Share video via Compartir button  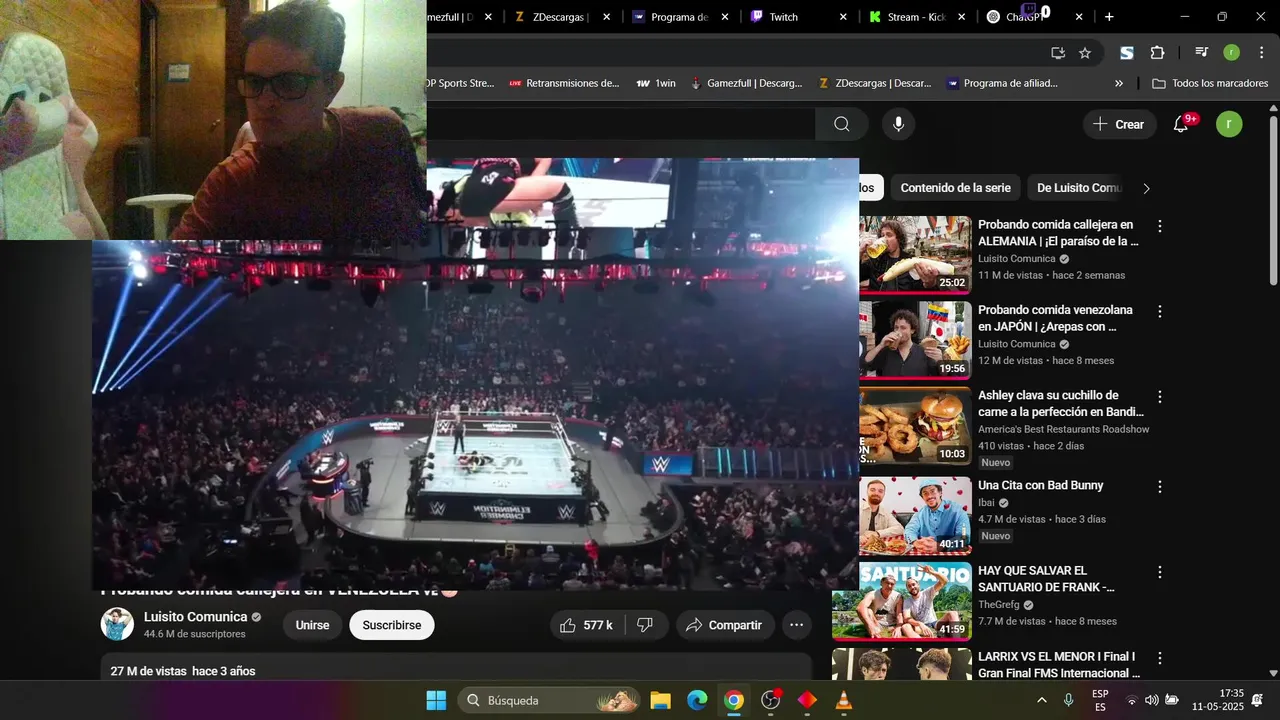coord(725,625)
